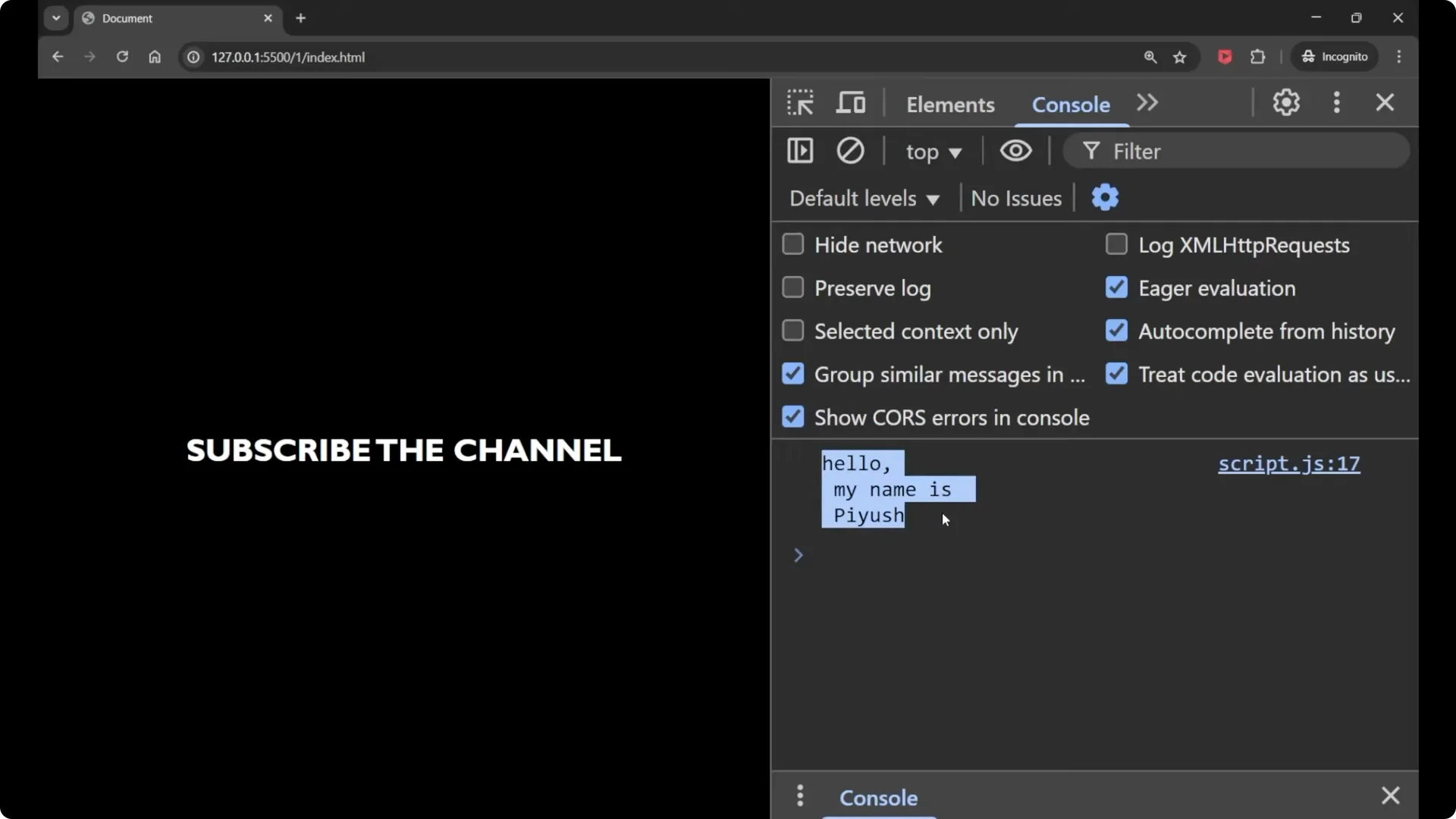Show the console sidebar panel icon
Screen dimensions: 1456x819
click(x=800, y=151)
